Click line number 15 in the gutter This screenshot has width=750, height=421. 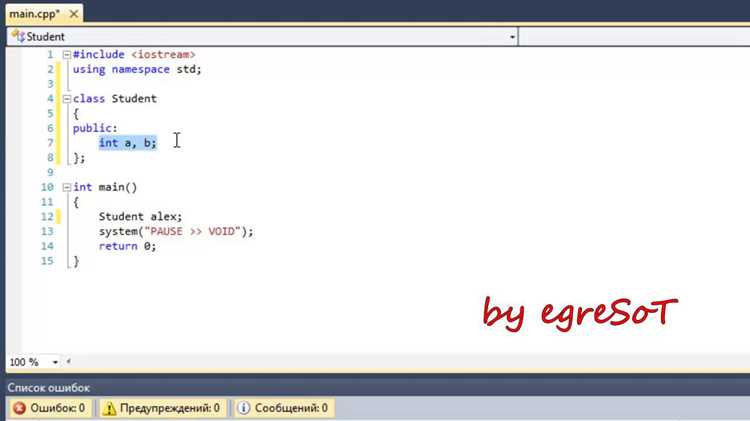(x=47, y=261)
